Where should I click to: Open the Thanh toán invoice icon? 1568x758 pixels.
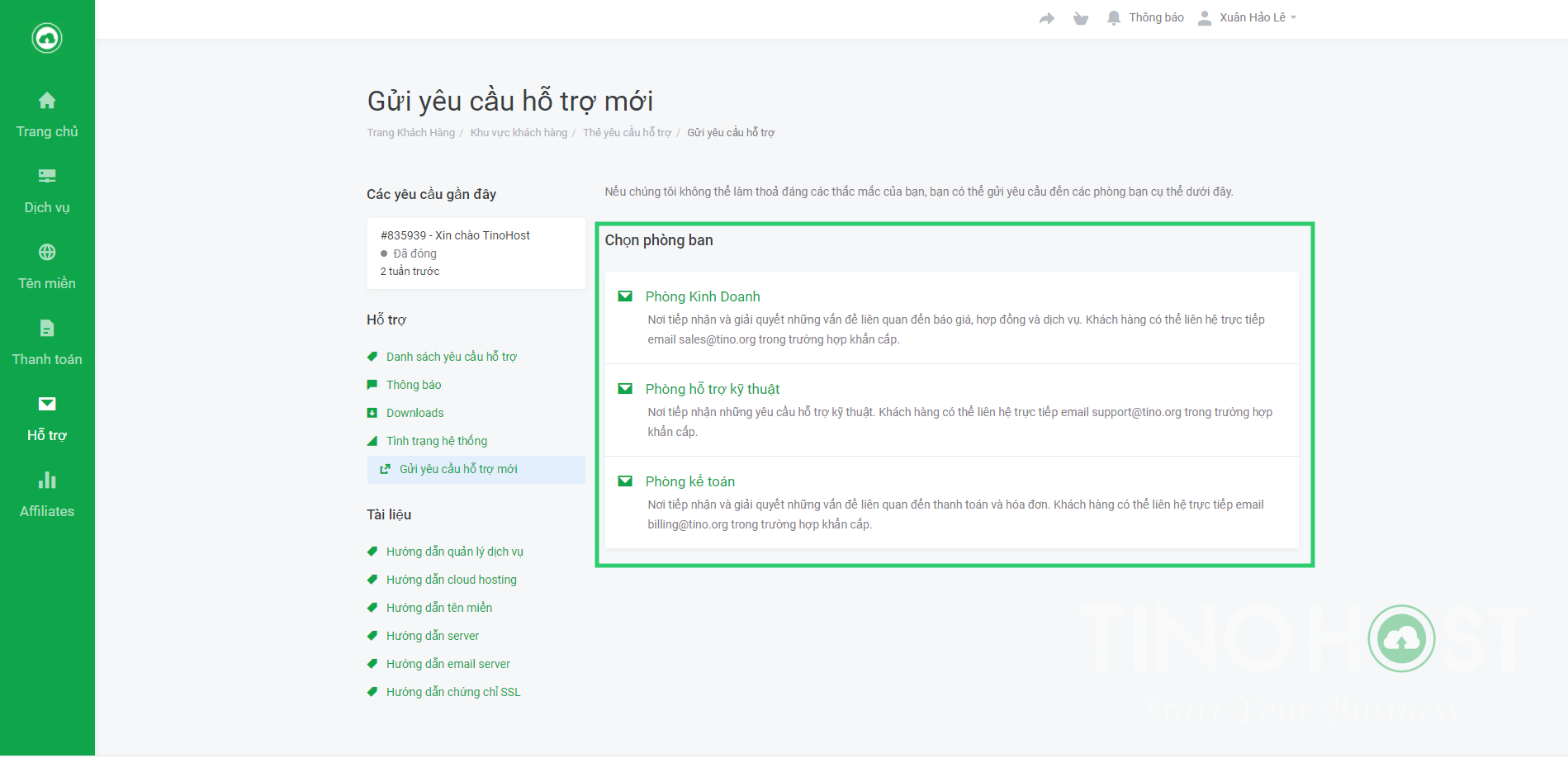point(47,328)
